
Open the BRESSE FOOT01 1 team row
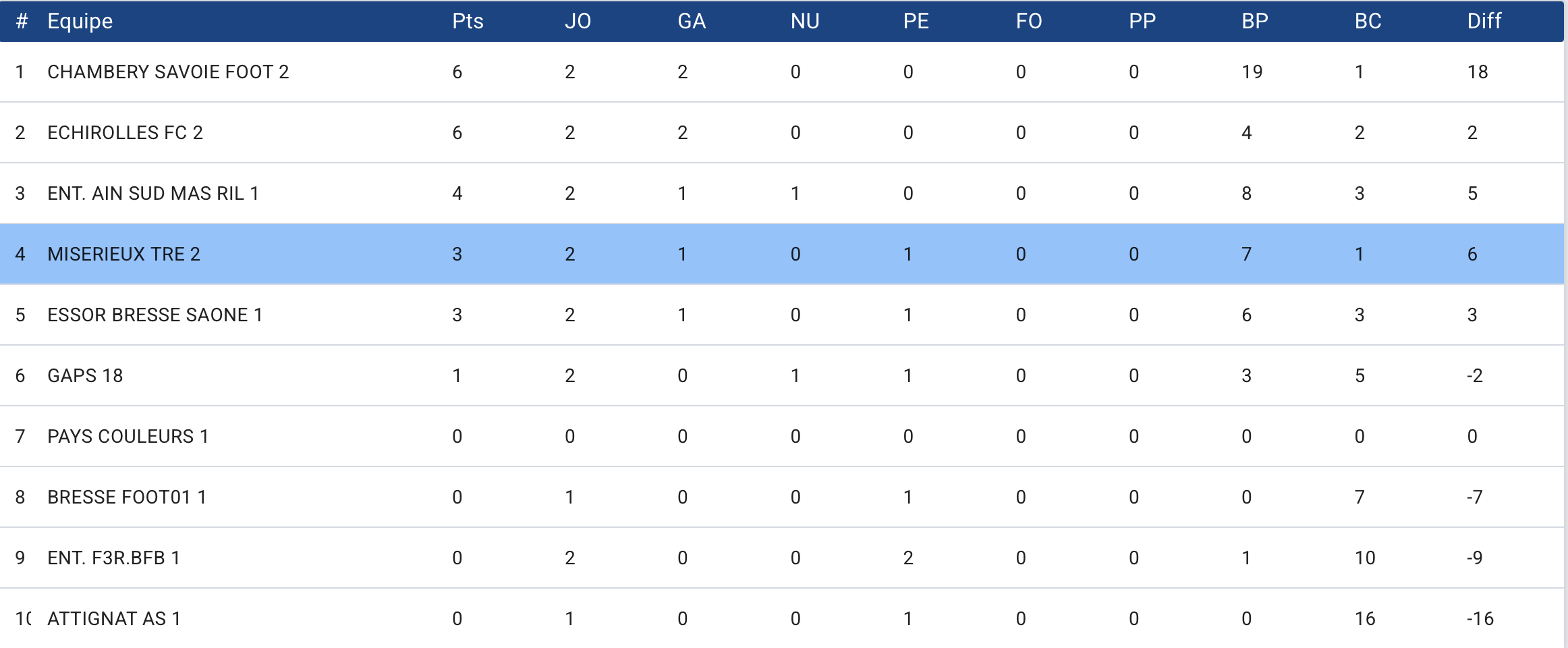(x=782, y=497)
